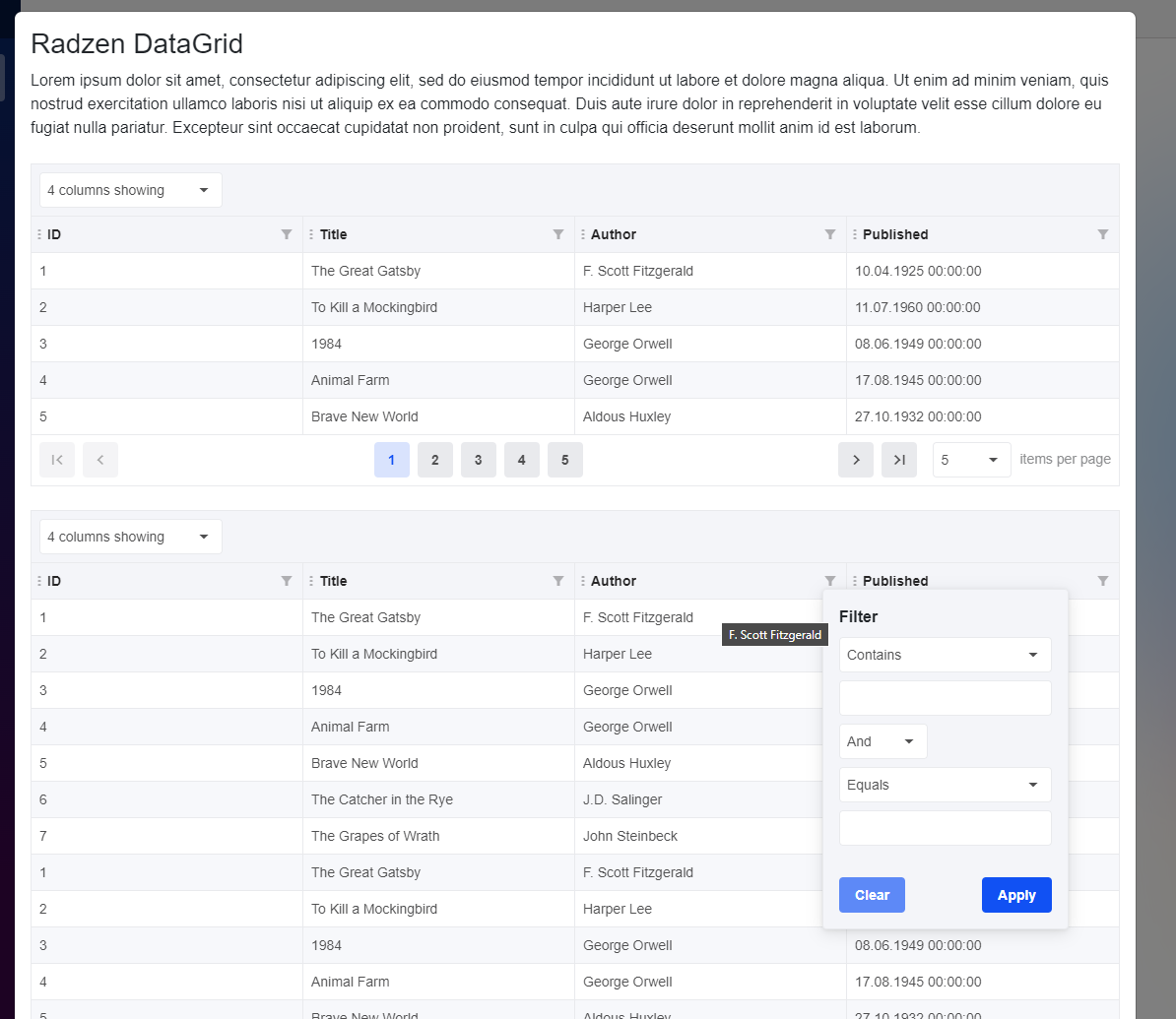This screenshot has width=1176, height=1019.
Task: Go to next page of the pager
Action: click(856, 460)
